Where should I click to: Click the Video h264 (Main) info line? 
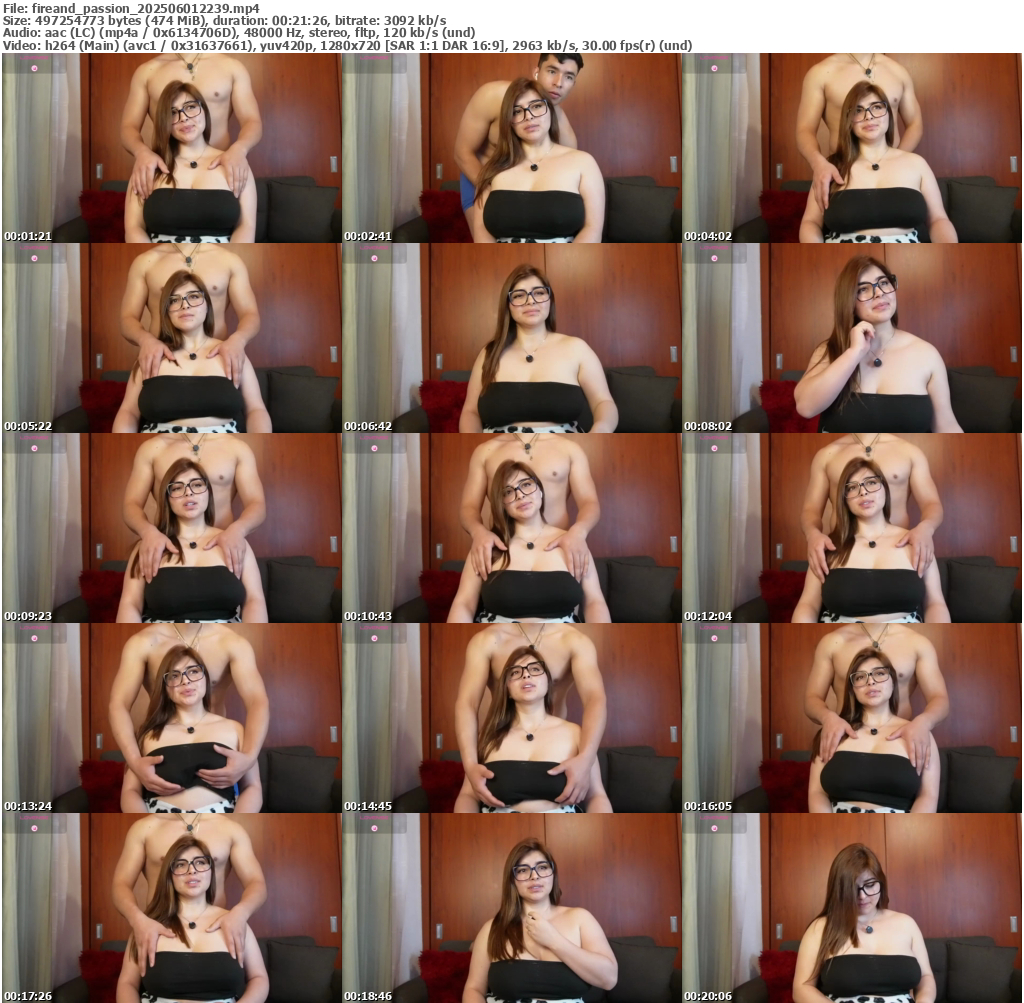[347, 46]
